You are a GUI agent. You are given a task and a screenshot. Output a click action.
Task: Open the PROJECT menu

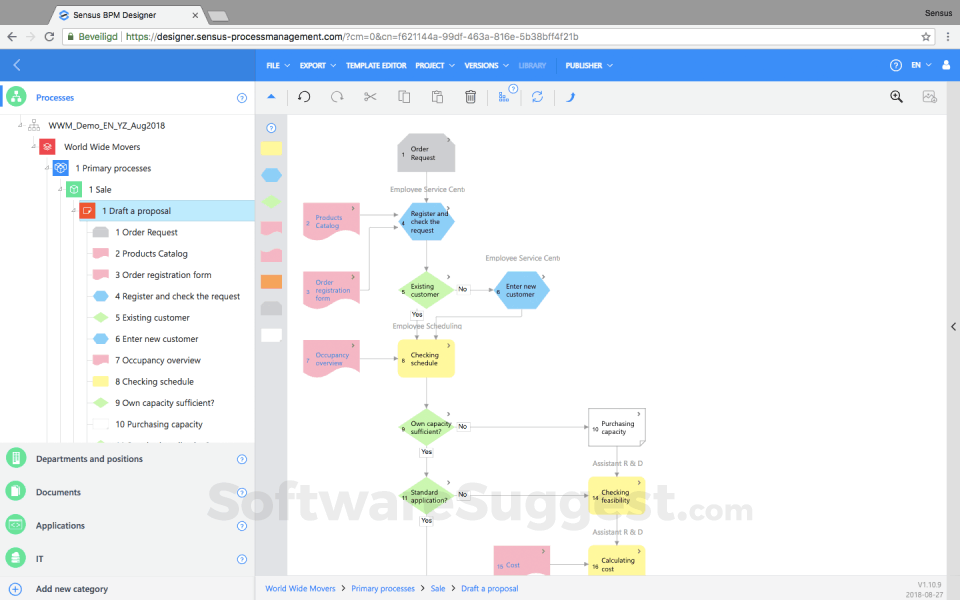[x=435, y=66]
